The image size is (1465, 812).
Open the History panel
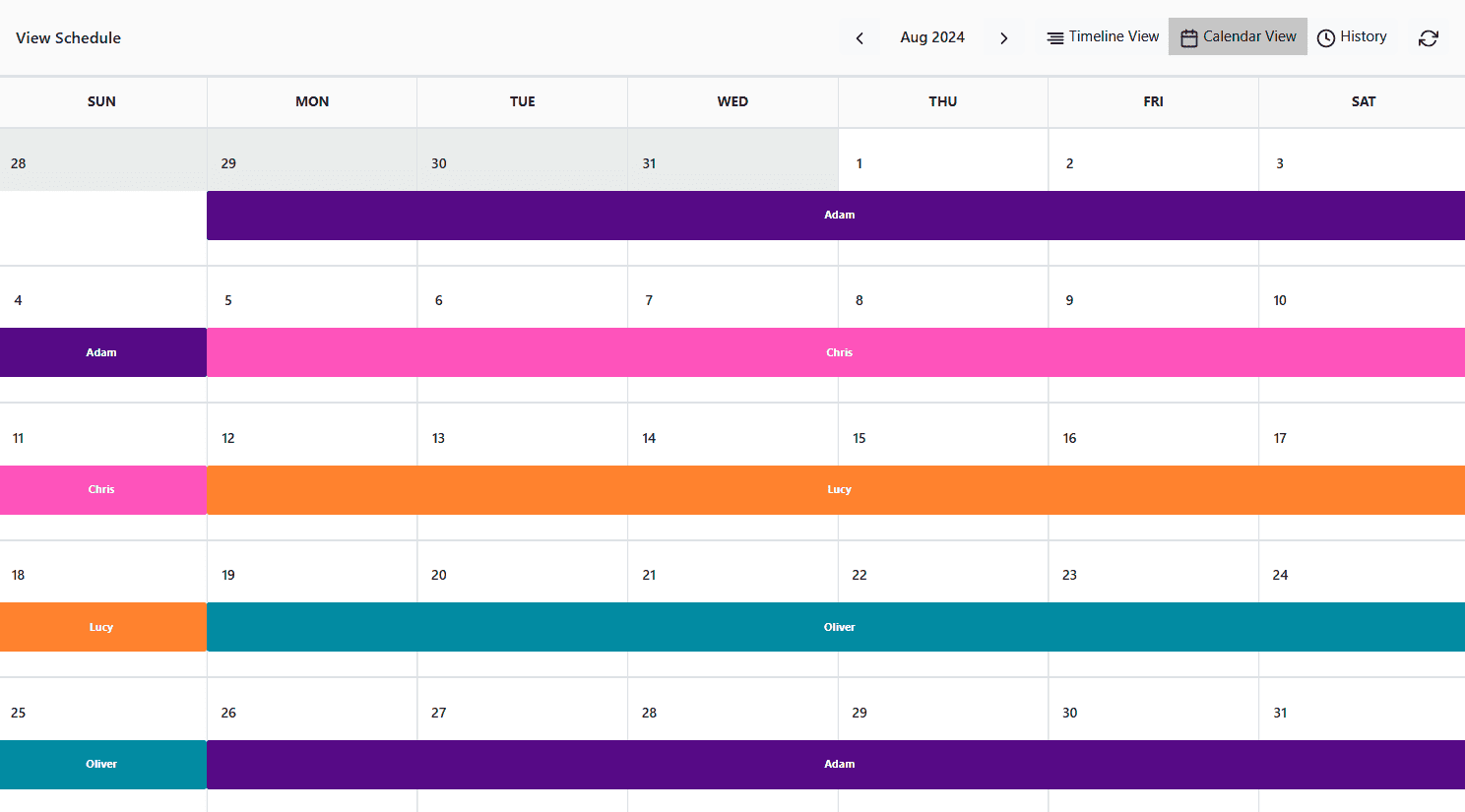[x=1352, y=37]
